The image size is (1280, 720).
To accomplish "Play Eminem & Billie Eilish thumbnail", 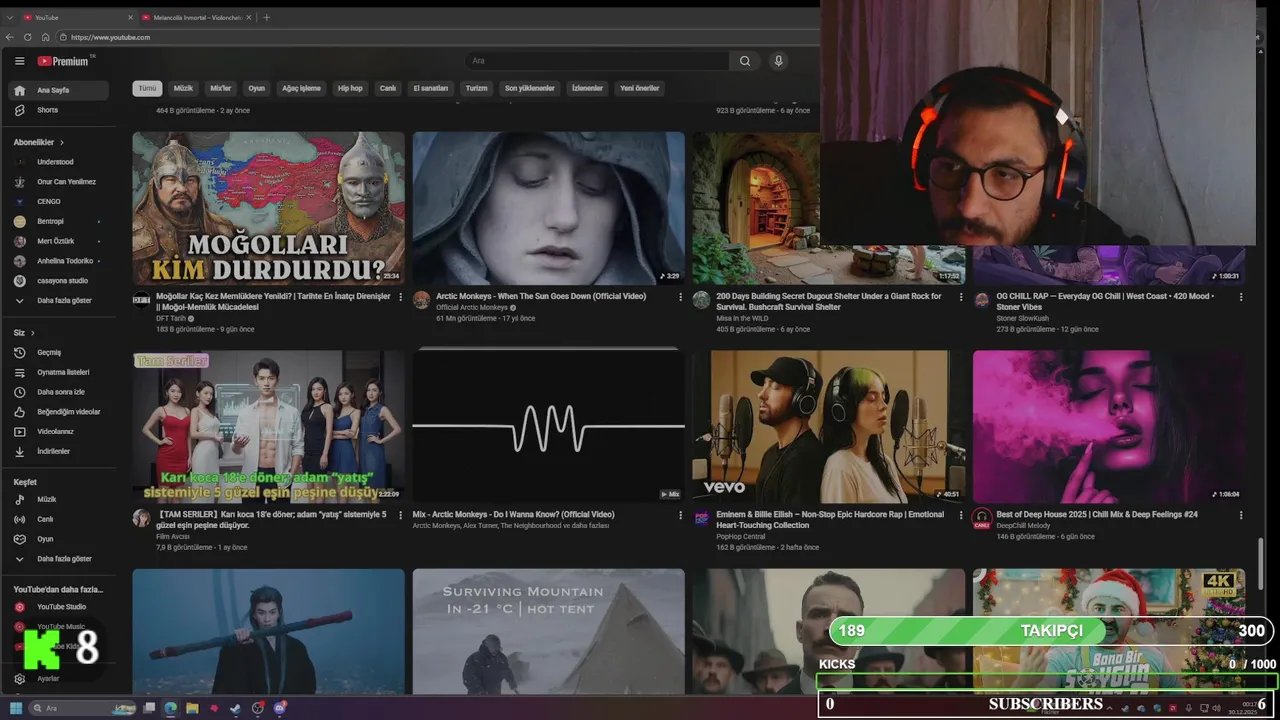I will pyautogui.click(x=828, y=426).
